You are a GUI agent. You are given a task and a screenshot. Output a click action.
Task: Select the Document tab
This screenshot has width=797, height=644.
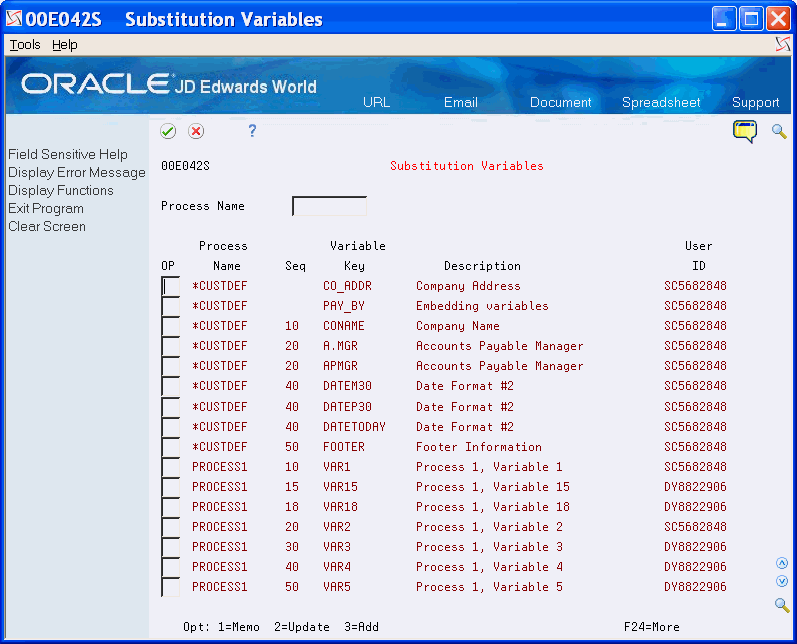(x=561, y=102)
